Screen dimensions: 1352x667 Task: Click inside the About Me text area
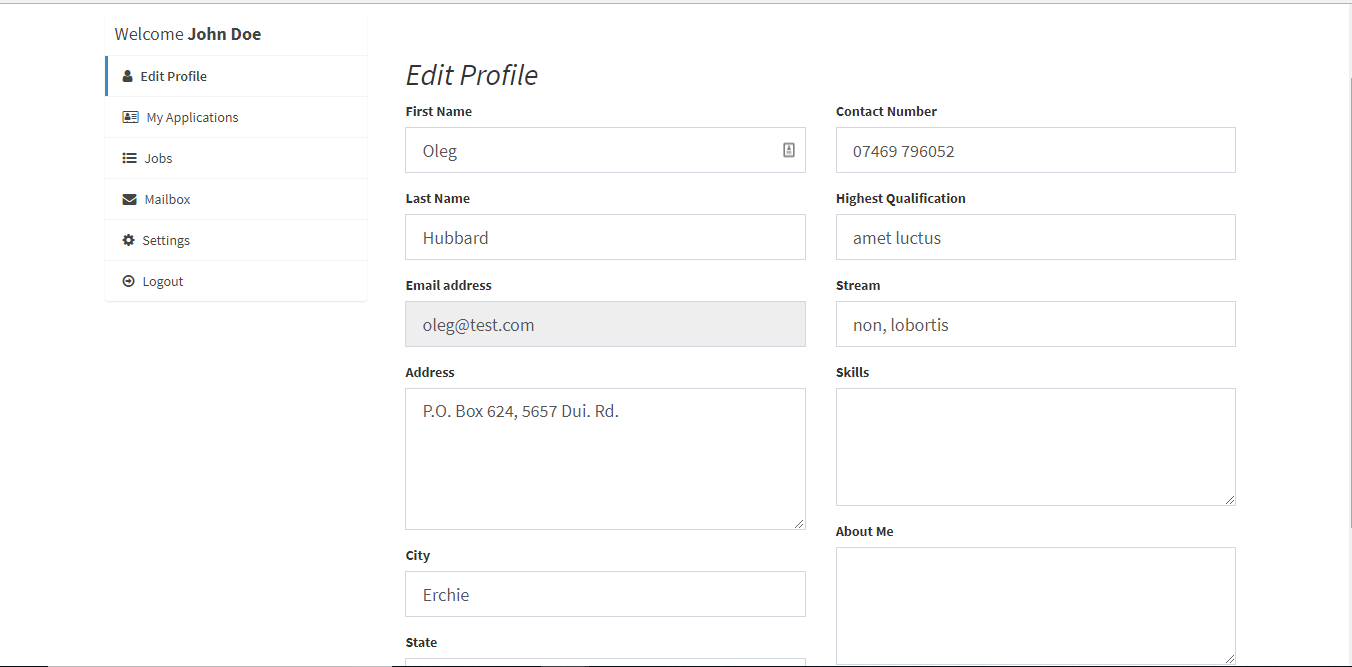pos(1035,605)
